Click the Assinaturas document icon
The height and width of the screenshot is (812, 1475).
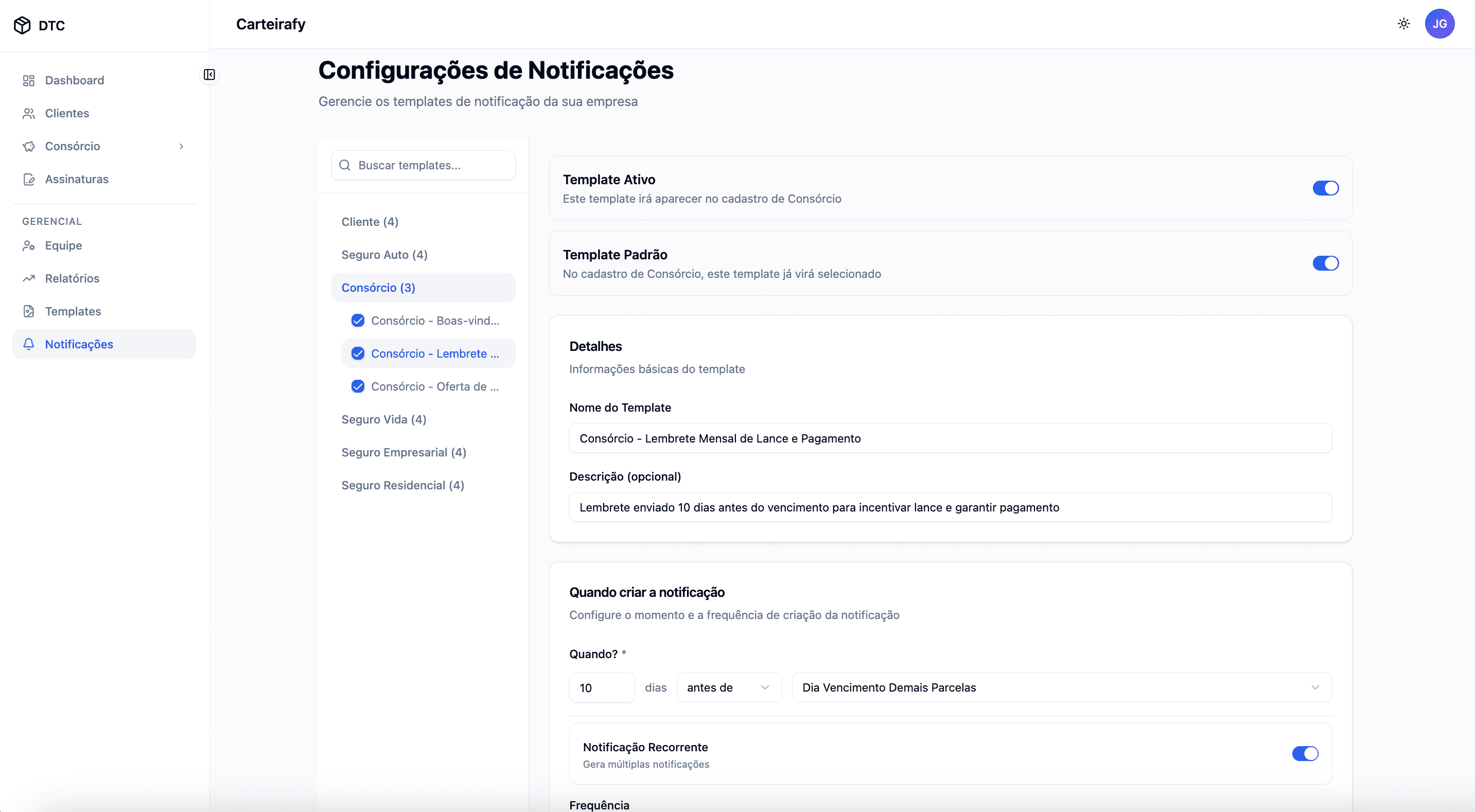29,179
